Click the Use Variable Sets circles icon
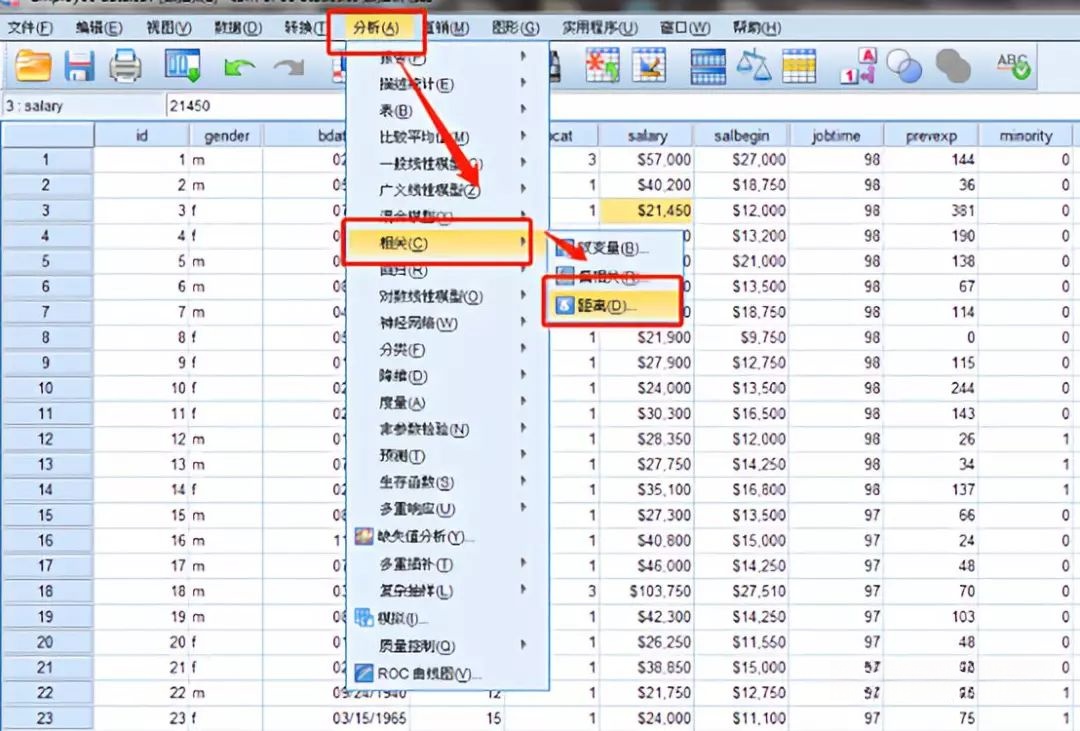Image resolution: width=1080 pixels, height=731 pixels. (x=904, y=67)
